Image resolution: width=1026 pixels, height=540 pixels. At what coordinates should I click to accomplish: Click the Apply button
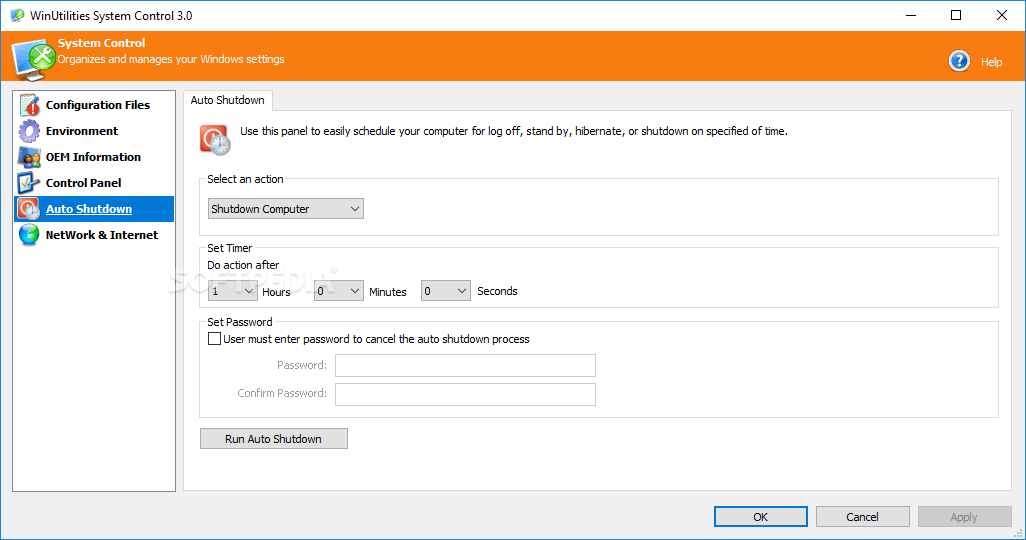click(x=964, y=516)
